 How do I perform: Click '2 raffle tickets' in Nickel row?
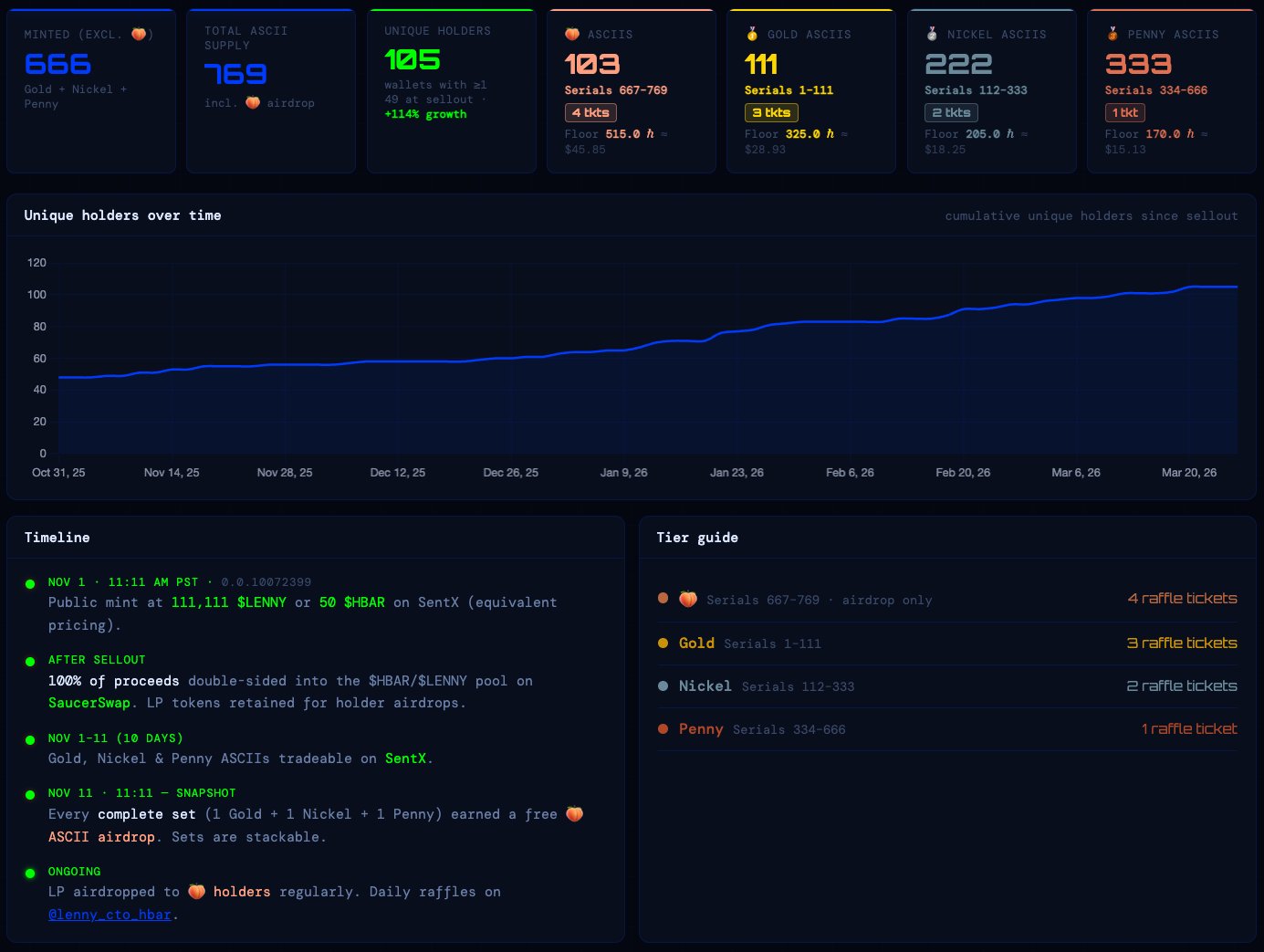pos(1183,686)
